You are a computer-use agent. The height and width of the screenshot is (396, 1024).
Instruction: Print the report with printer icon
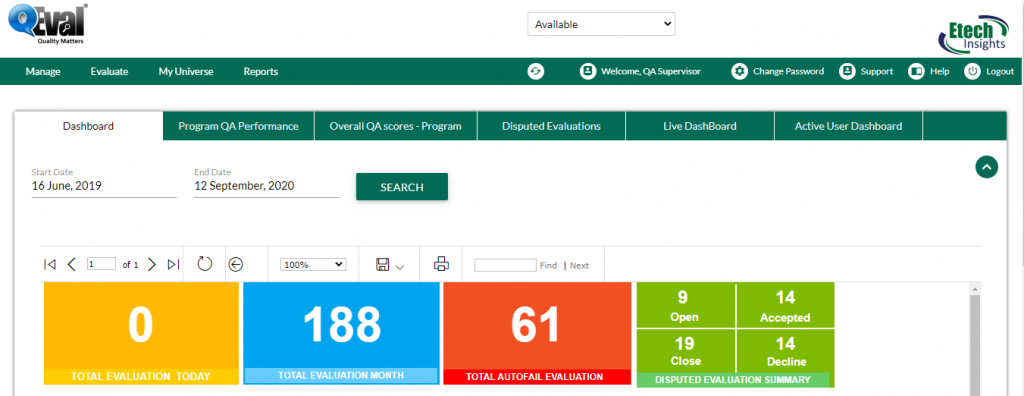(x=441, y=264)
